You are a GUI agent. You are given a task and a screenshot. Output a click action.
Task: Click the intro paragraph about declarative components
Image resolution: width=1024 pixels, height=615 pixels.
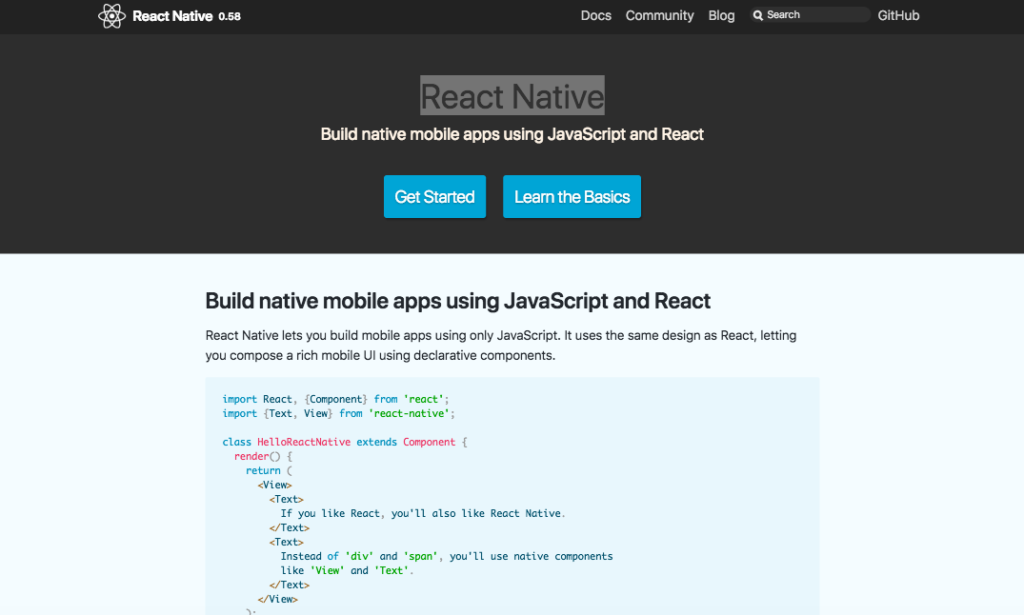(500, 344)
